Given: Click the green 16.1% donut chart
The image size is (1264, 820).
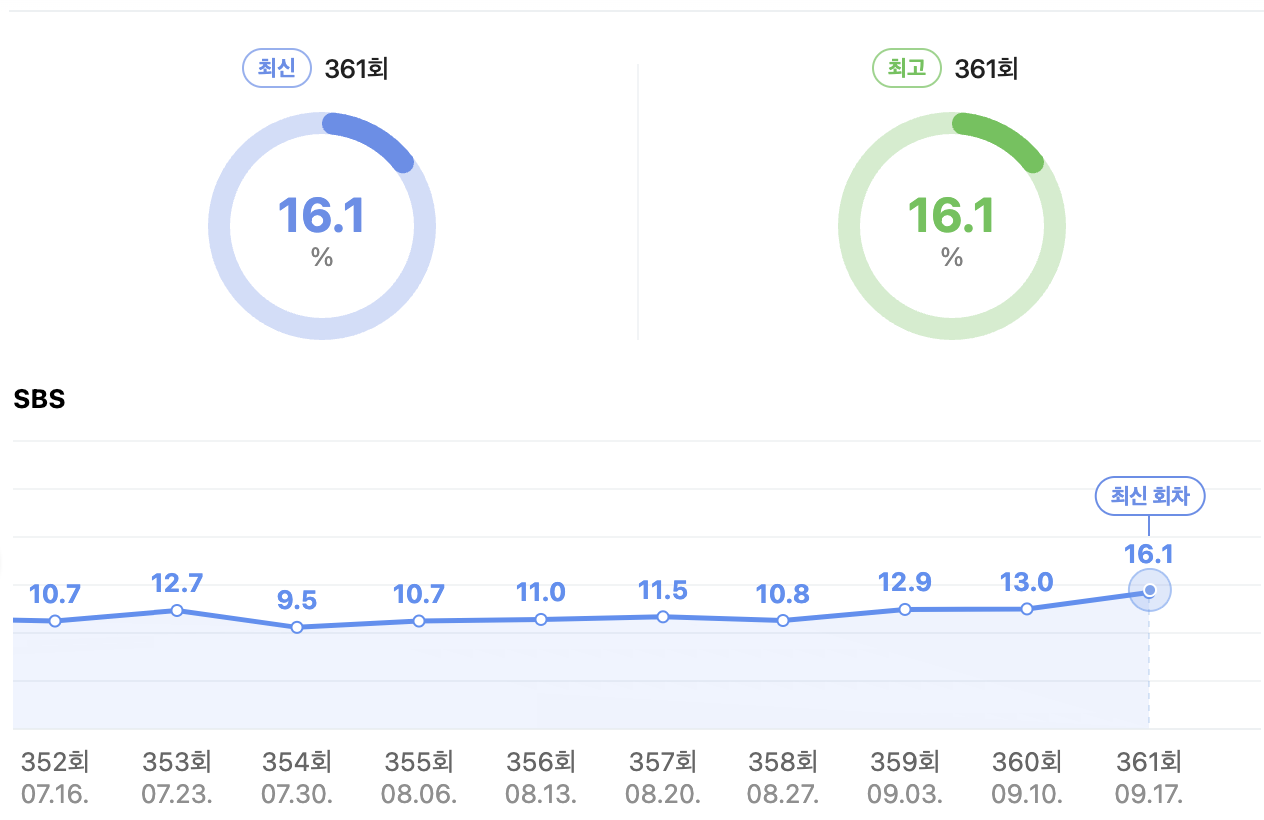Looking at the screenshot, I should coord(952,226).
